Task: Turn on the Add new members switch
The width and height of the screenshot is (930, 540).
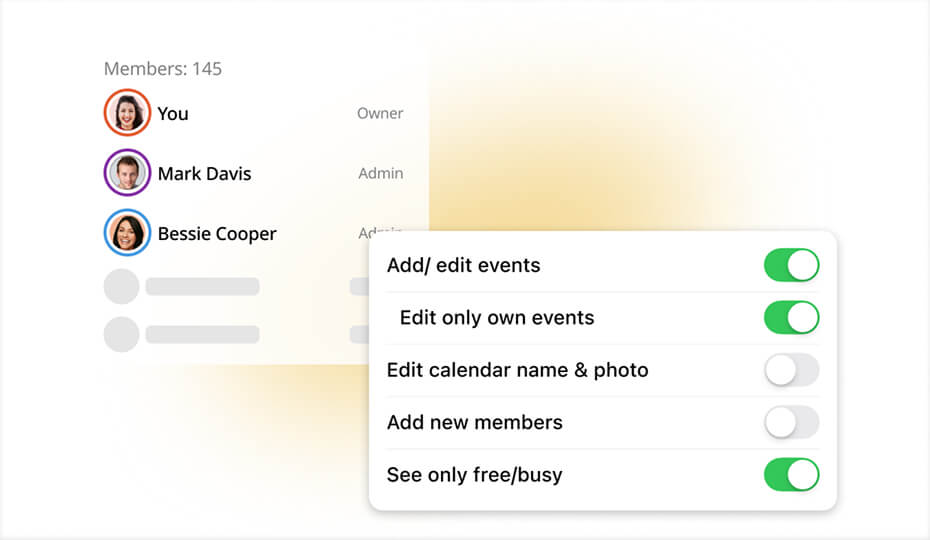Action: point(791,422)
